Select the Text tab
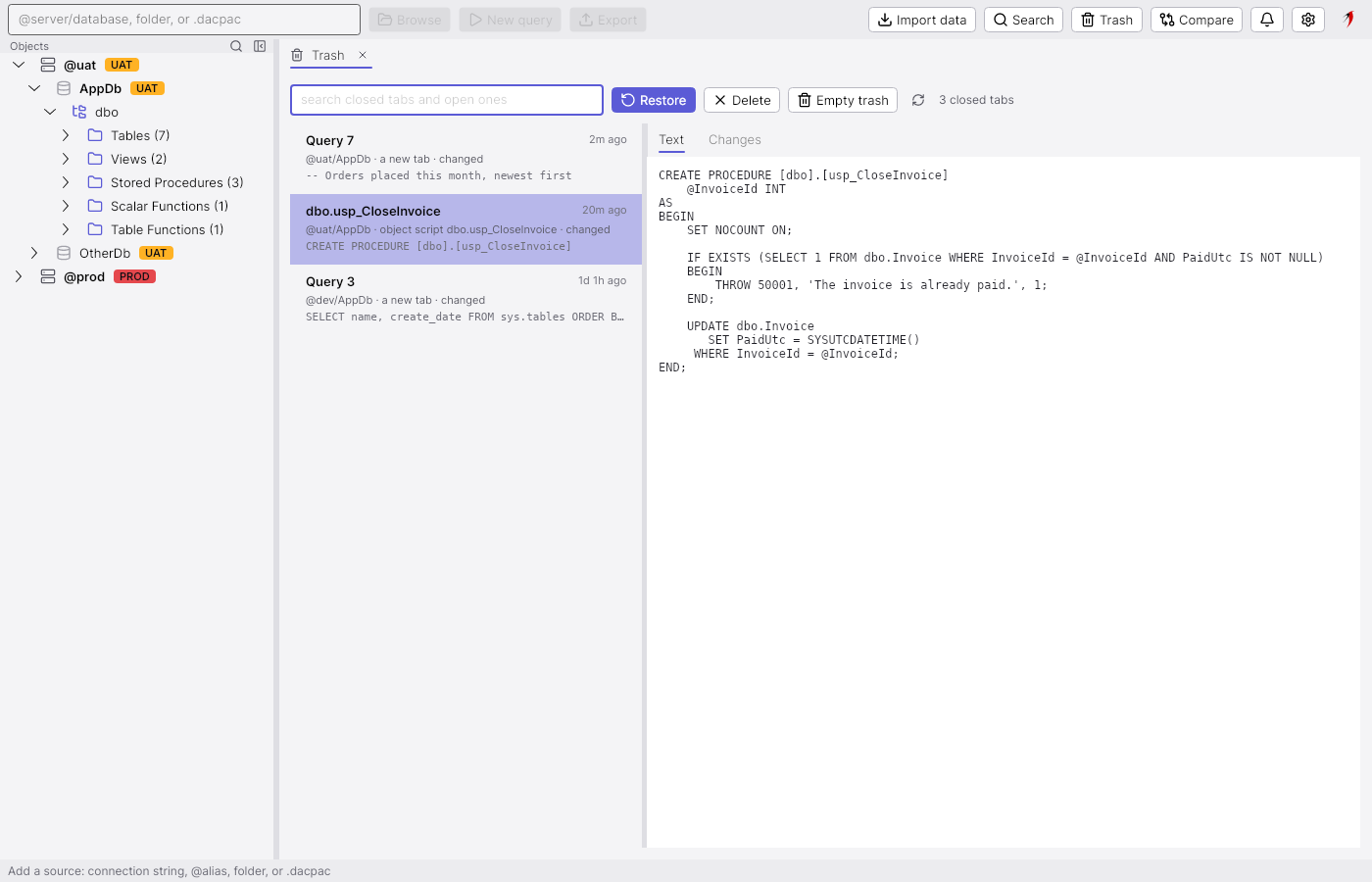Screen dimensions: 1372x882 (671, 139)
